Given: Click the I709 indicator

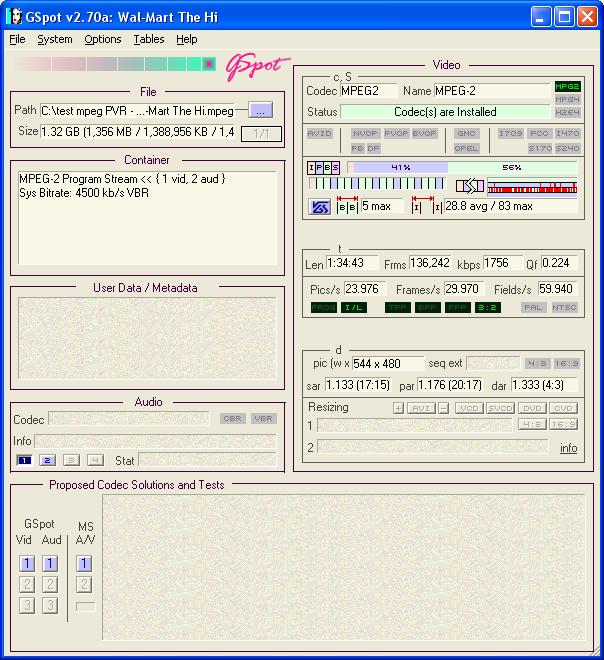Looking at the screenshot, I should click(x=511, y=133).
